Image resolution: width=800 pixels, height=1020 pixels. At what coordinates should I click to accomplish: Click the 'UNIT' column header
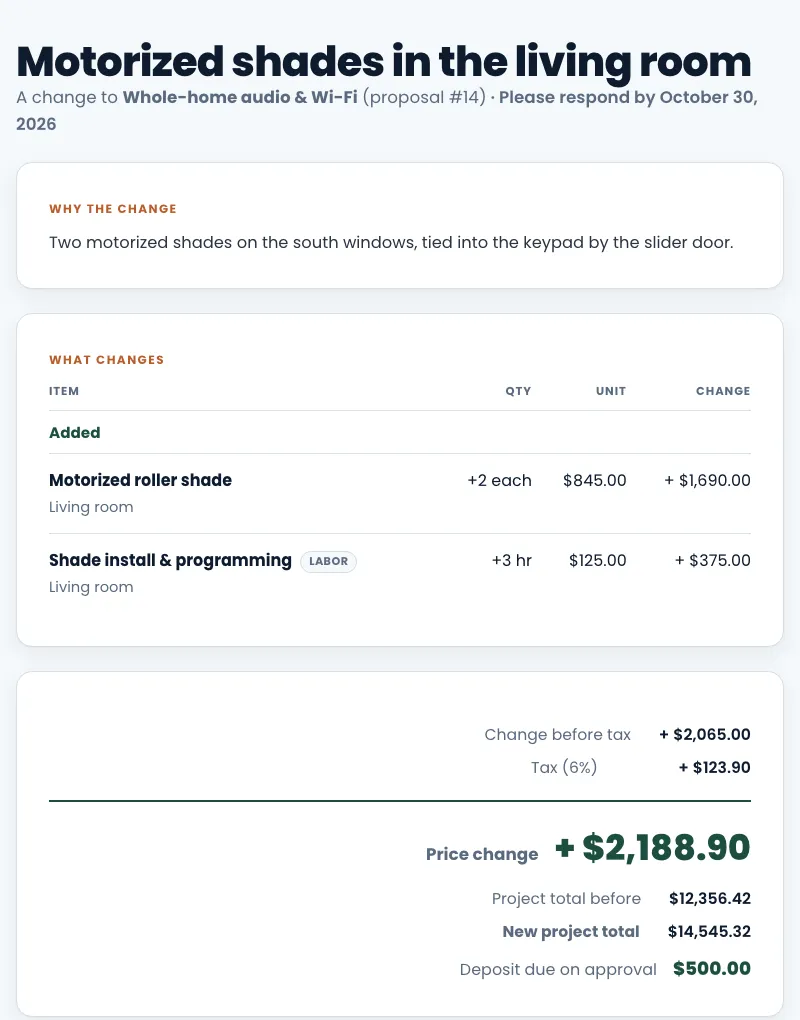click(x=611, y=391)
